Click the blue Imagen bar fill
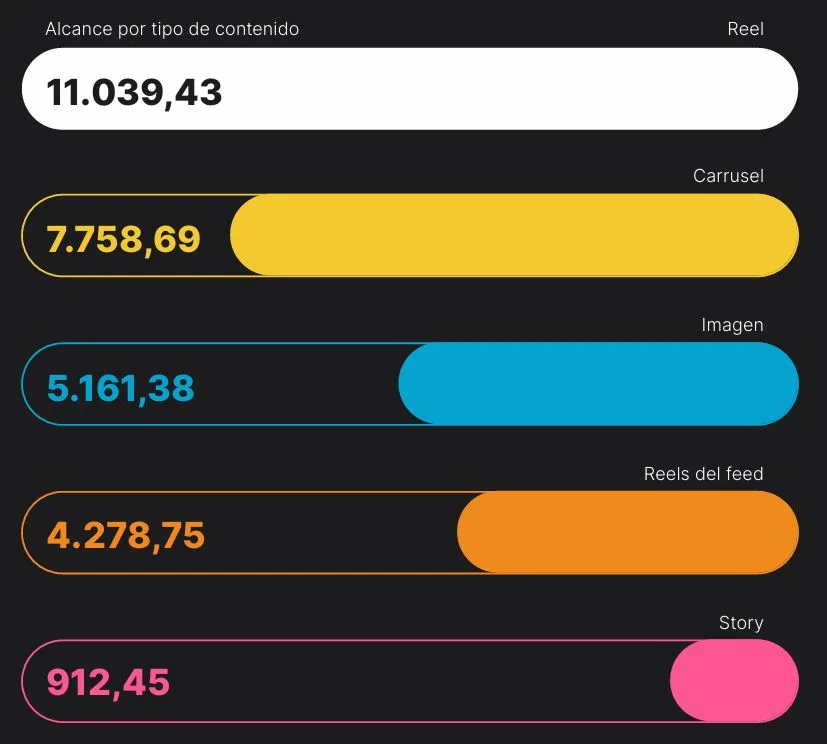 pyautogui.click(x=599, y=384)
